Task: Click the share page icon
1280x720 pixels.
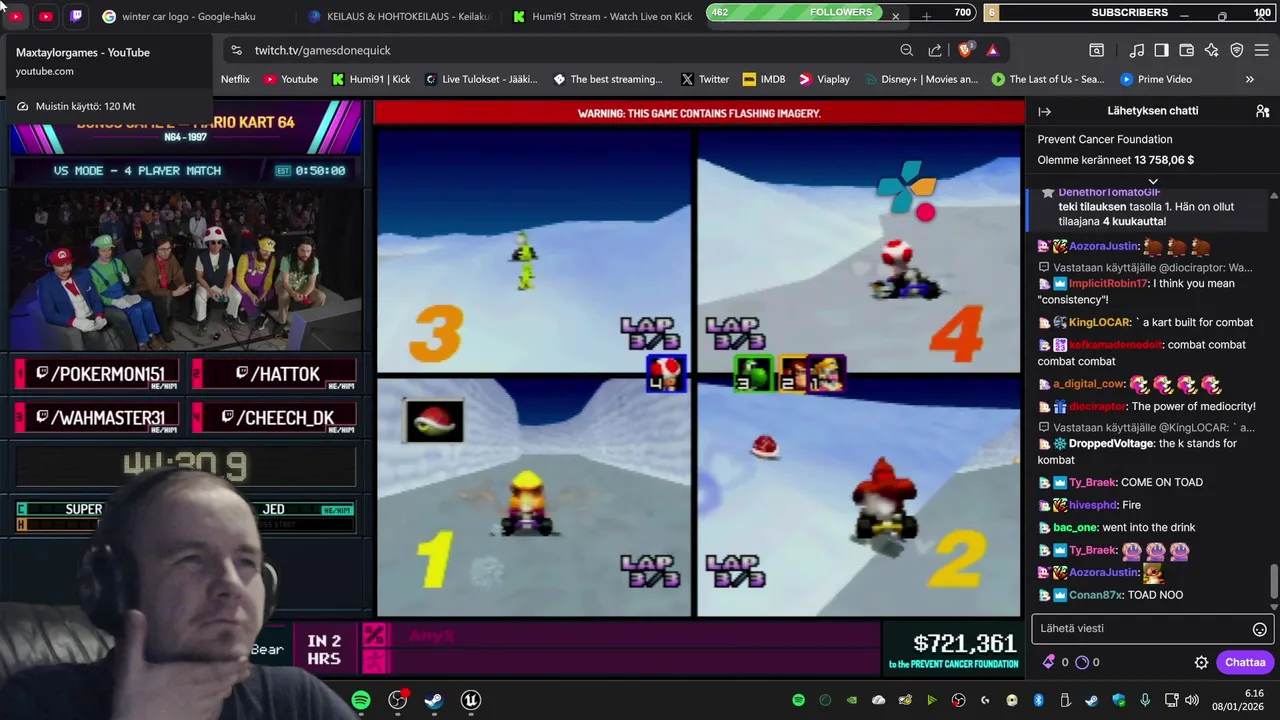Action: pos(935,50)
